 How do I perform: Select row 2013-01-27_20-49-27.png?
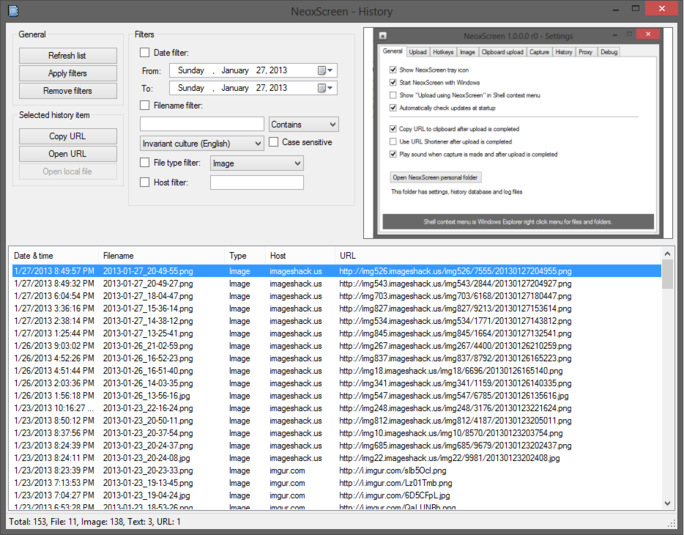pos(336,284)
